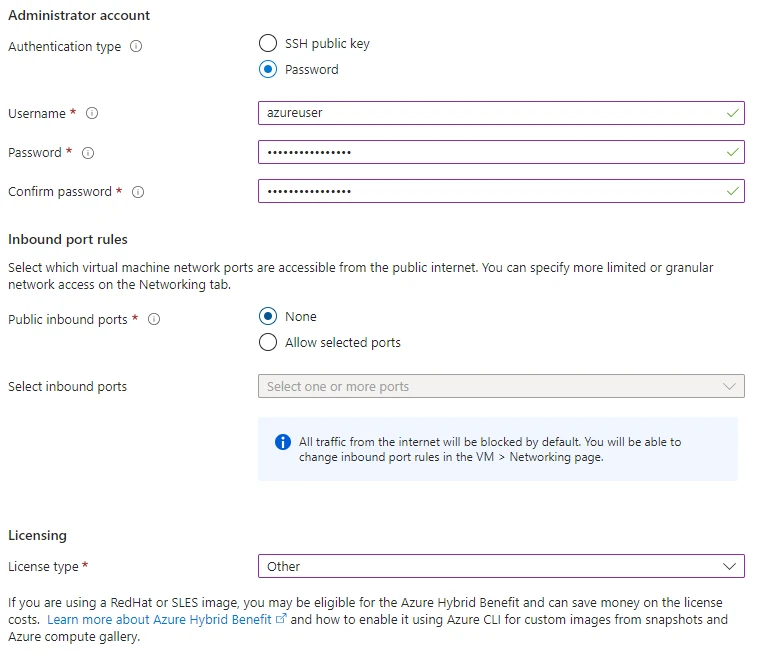
Task: Click info icon next to Authentication type
Action: click(x=136, y=47)
